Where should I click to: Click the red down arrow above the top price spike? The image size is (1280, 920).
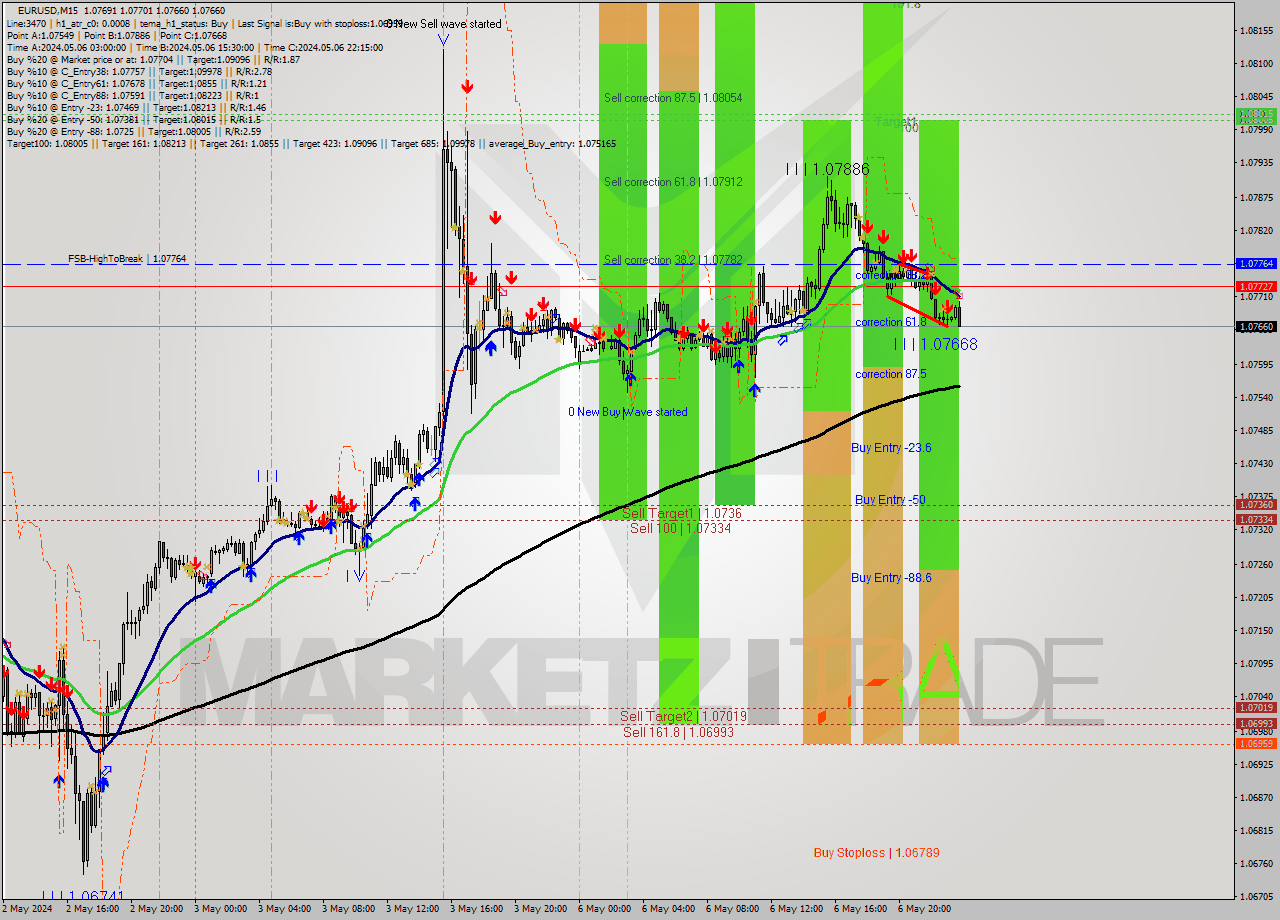tap(467, 86)
